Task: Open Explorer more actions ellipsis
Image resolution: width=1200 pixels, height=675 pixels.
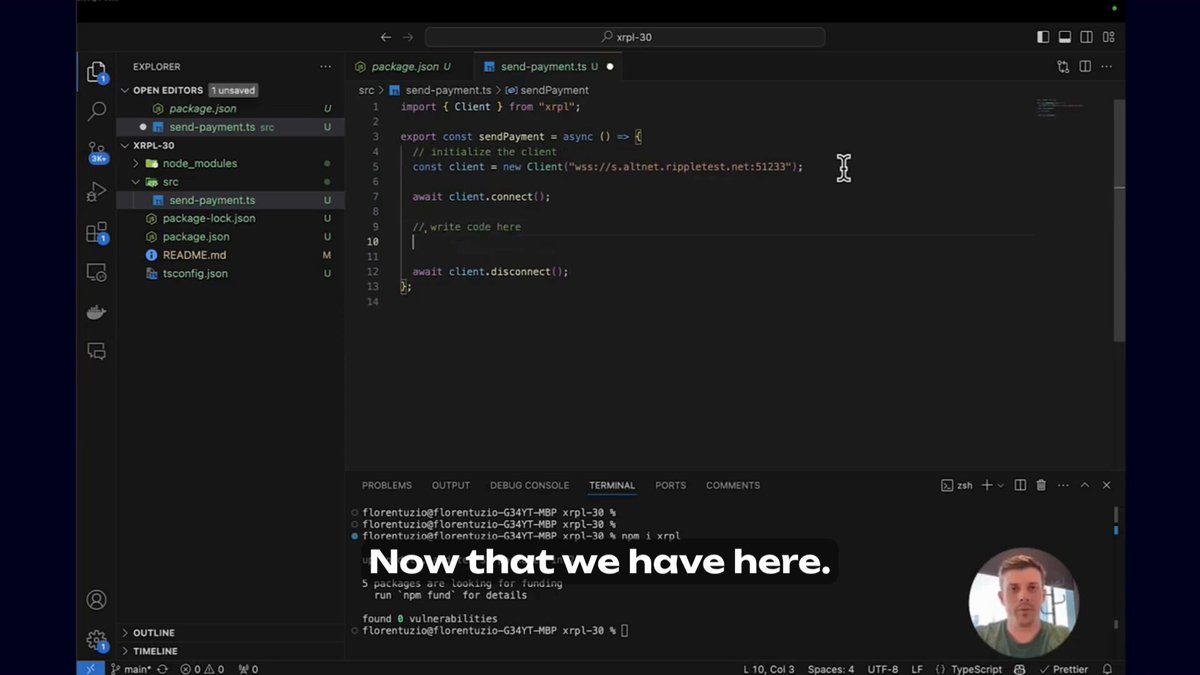Action: click(x=325, y=67)
